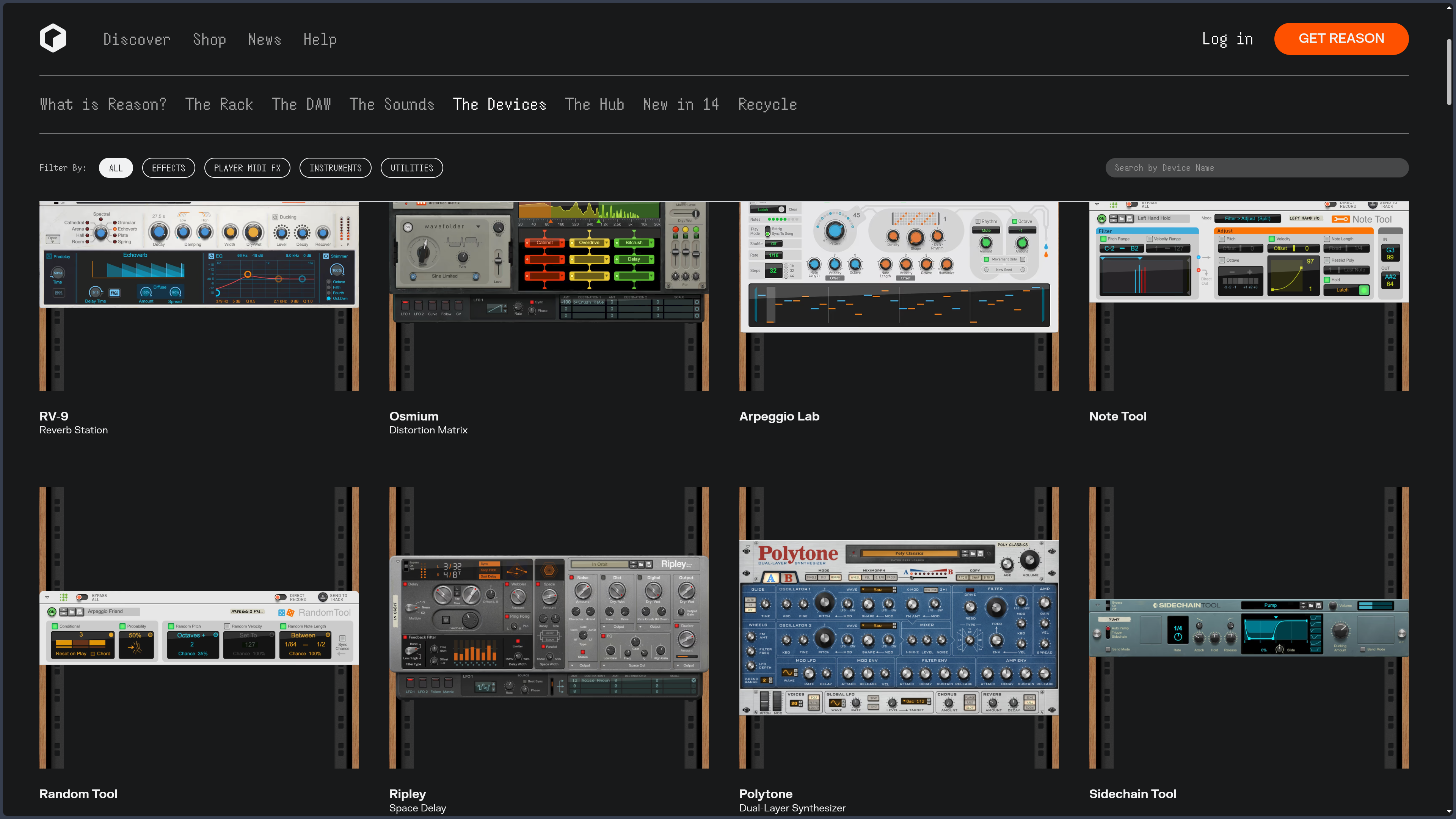
Task: Click the Filter By: label
Action: (x=63, y=168)
